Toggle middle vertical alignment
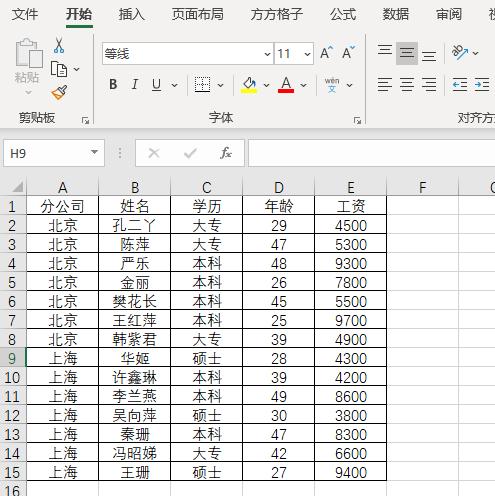Viewport: 495px width, 496px height. tap(407, 53)
